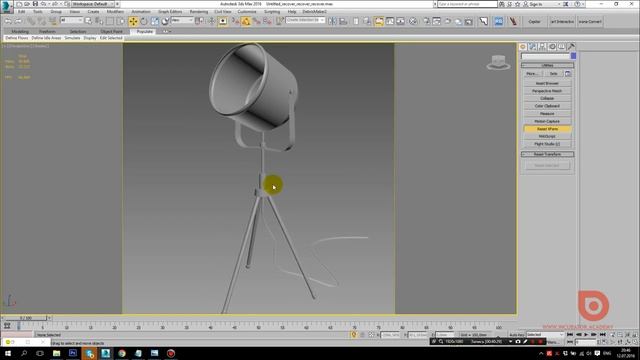Image resolution: width=640 pixels, height=360 pixels.
Task: Select the Move transform tool
Action: (133, 21)
